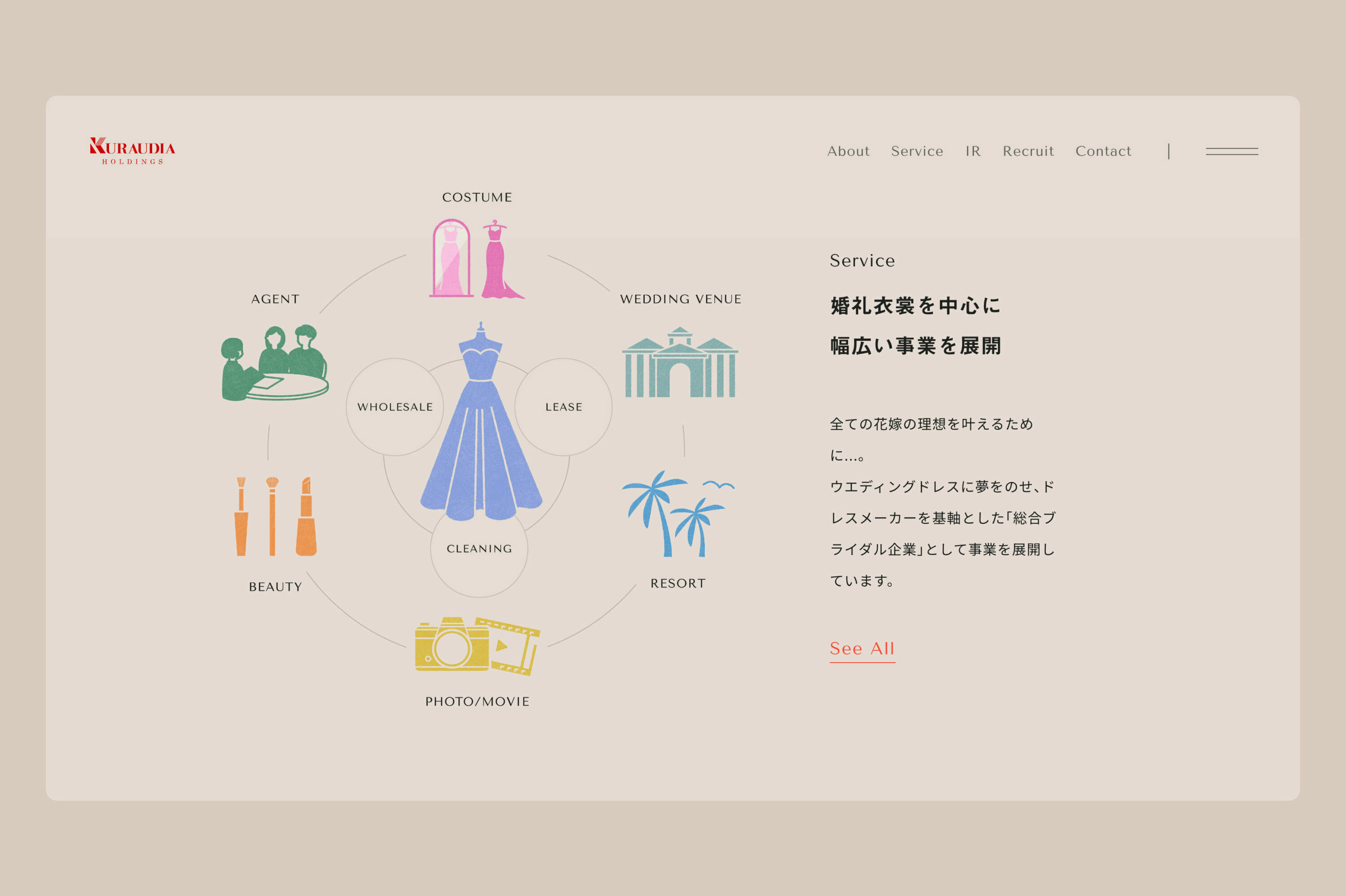Click the blue palm trees resort icon
This screenshot has width=1346, height=896.
[x=677, y=513]
